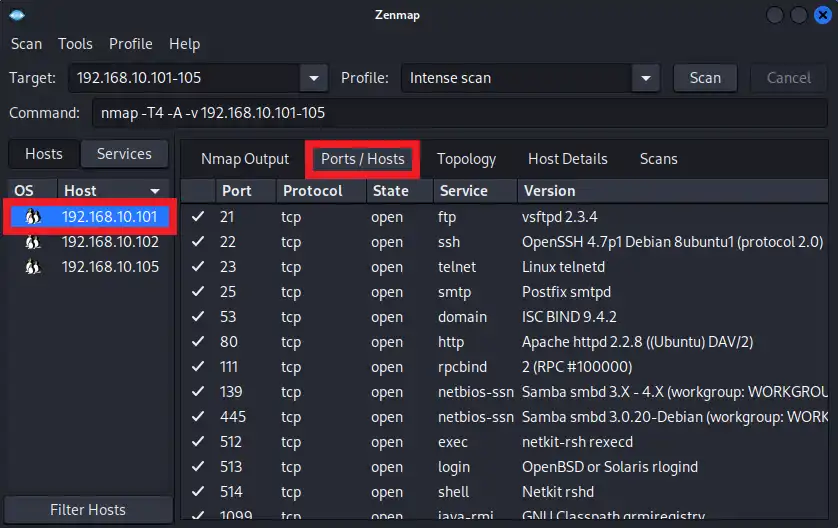Sort by the Port column header
838x528 pixels.
246,191
